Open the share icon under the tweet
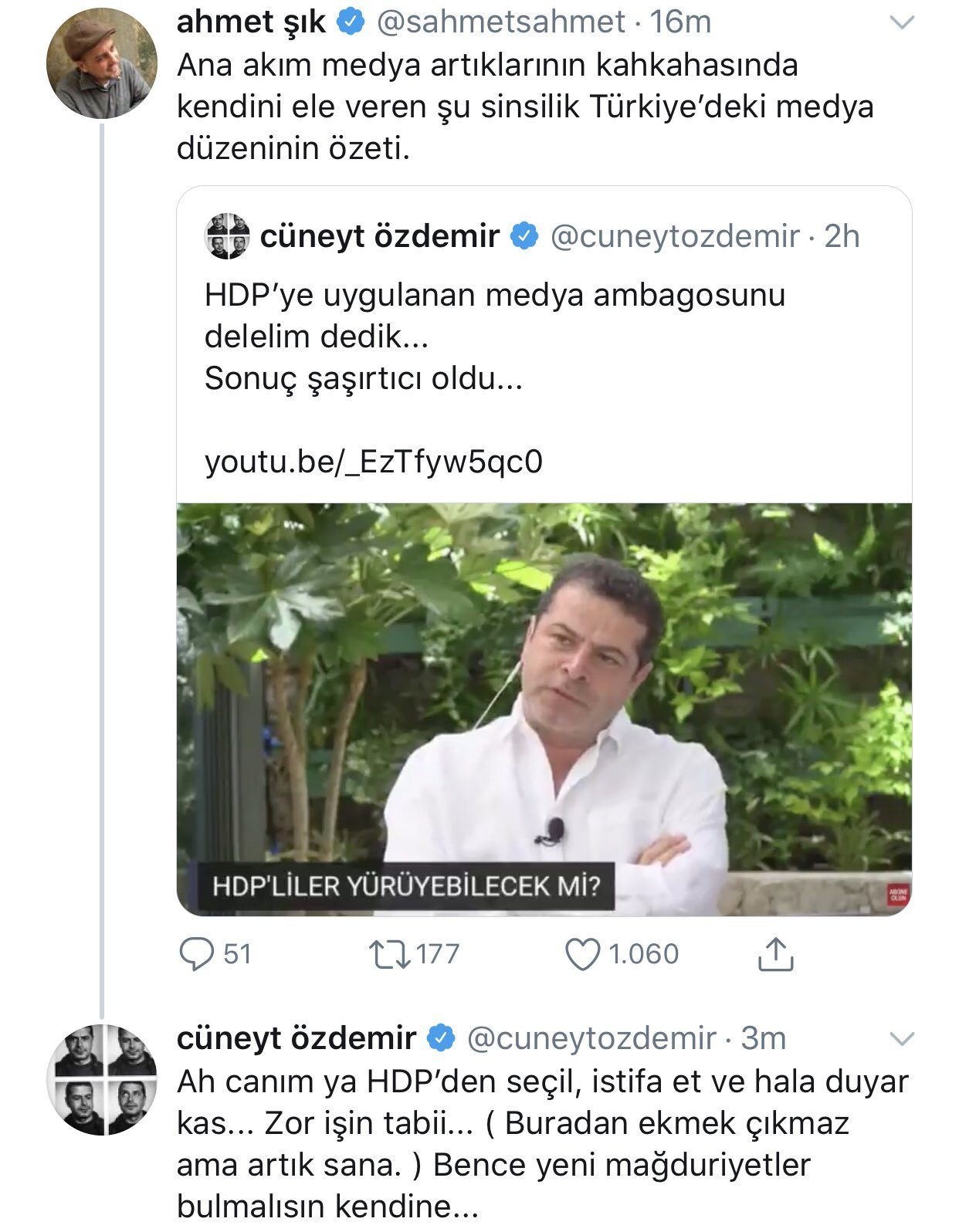This screenshot has height=1232, width=959. point(775,954)
